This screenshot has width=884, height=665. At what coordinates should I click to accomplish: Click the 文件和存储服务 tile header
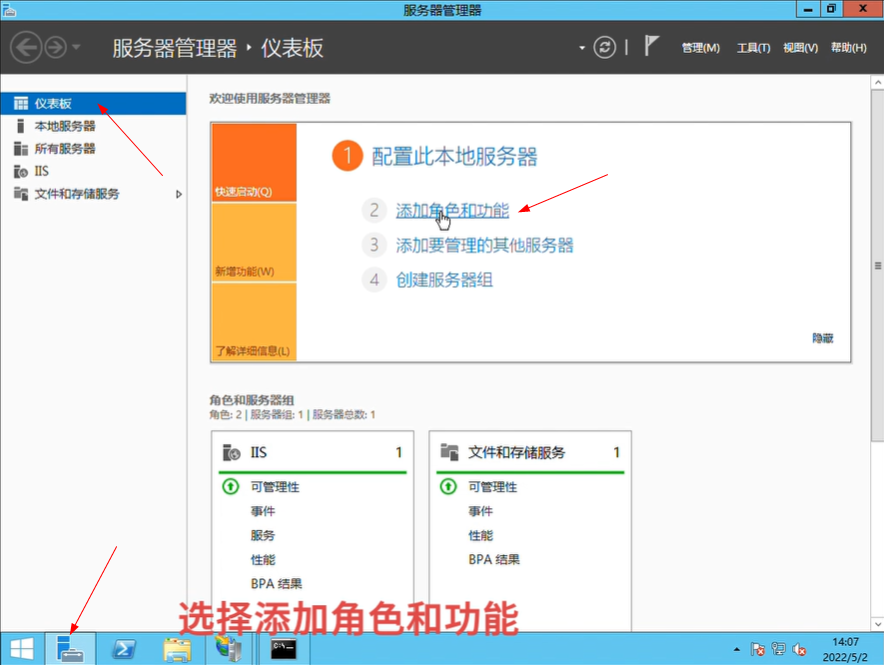coord(530,453)
